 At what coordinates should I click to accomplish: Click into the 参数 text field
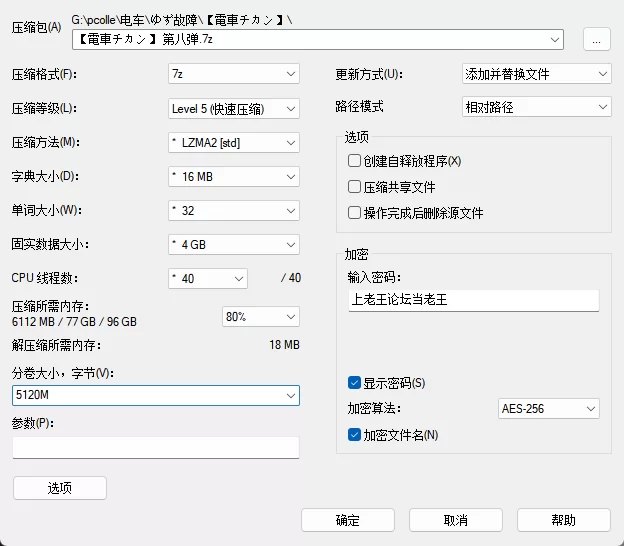pos(156,447)
